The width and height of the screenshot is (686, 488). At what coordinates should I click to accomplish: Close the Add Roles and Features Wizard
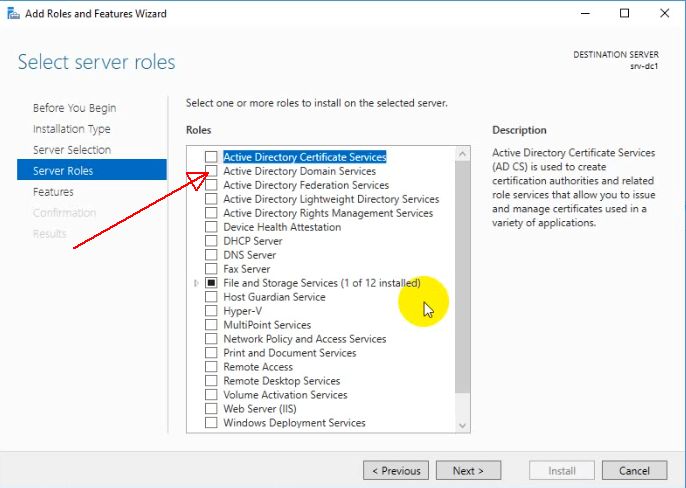665,14
